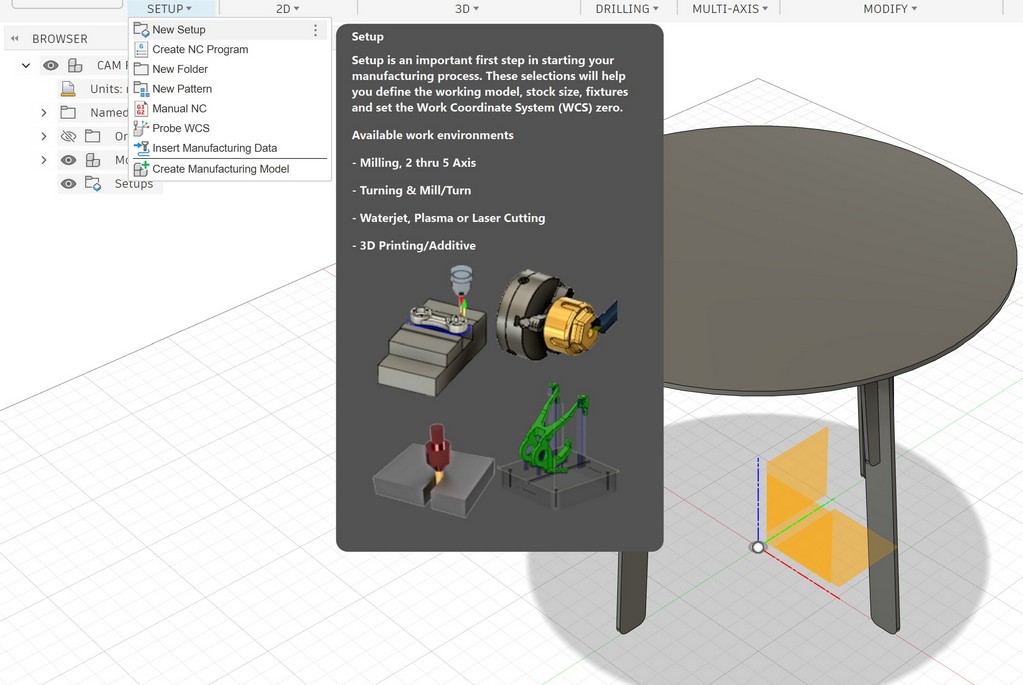This screenshot has height=685, width=1023.
Task: Show the hidden Origin folder via crossed eye
Action: tap(68, 136)
